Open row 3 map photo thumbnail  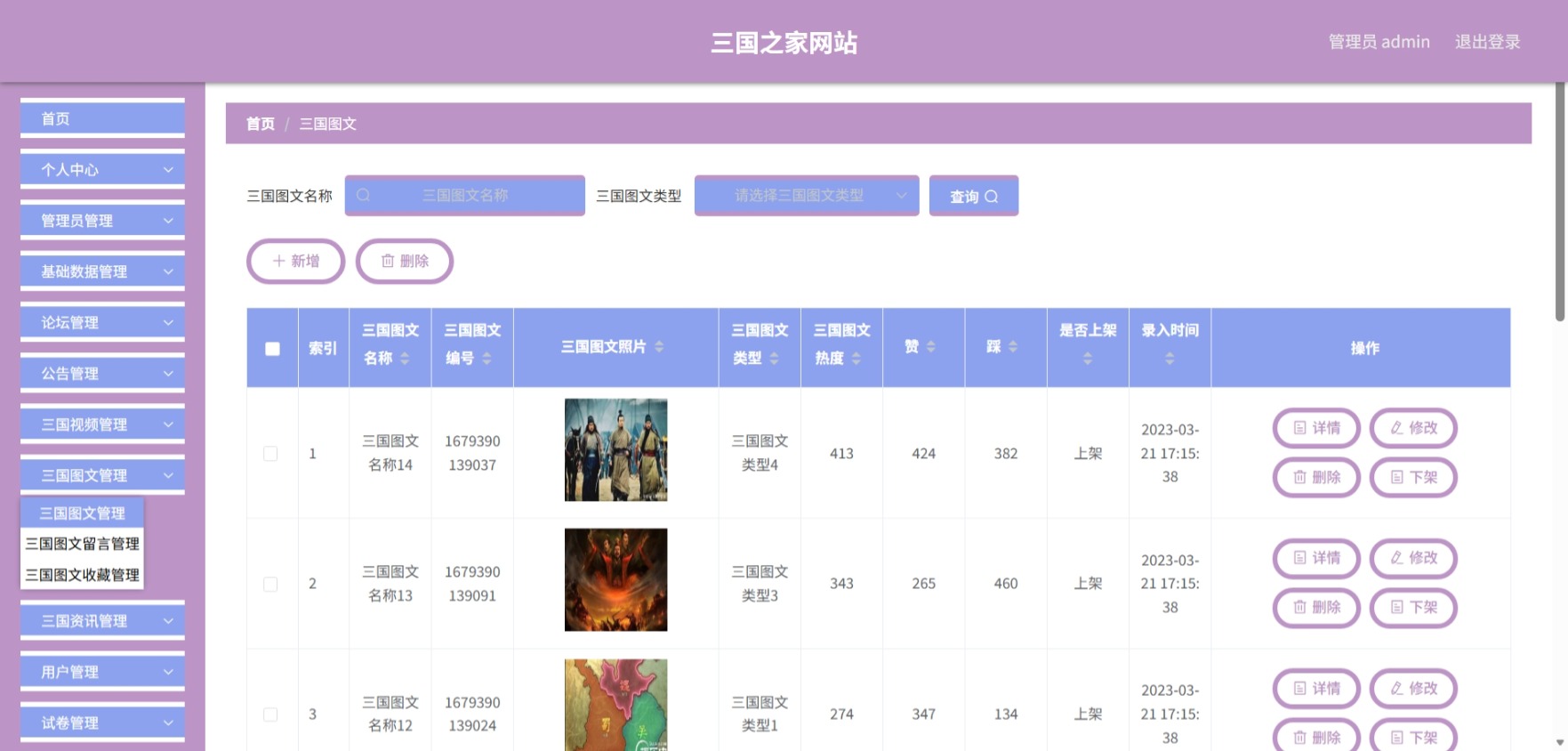[x=615, y=705]
